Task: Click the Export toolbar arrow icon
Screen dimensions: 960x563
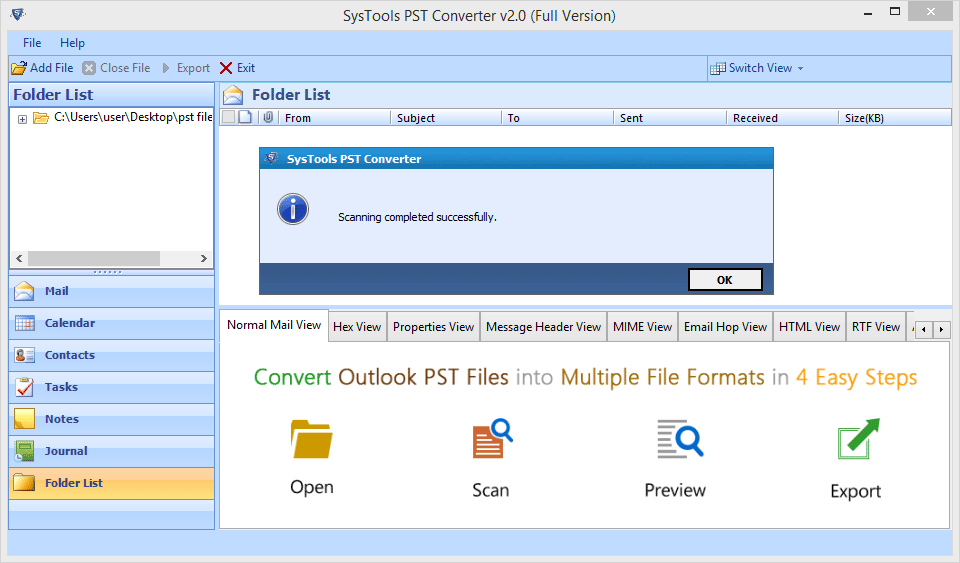Action: click(x=166, y=68)
